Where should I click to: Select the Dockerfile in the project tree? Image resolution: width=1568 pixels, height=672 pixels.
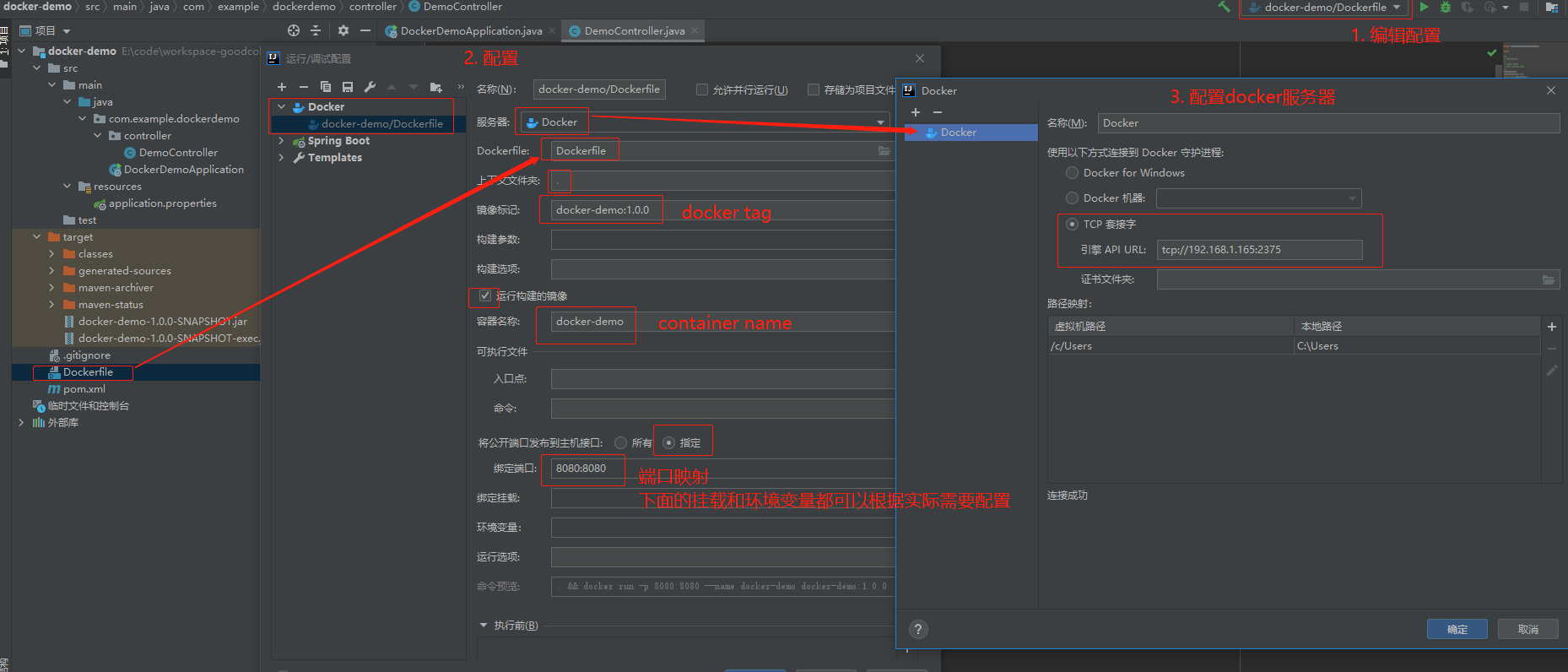(88, 372)
